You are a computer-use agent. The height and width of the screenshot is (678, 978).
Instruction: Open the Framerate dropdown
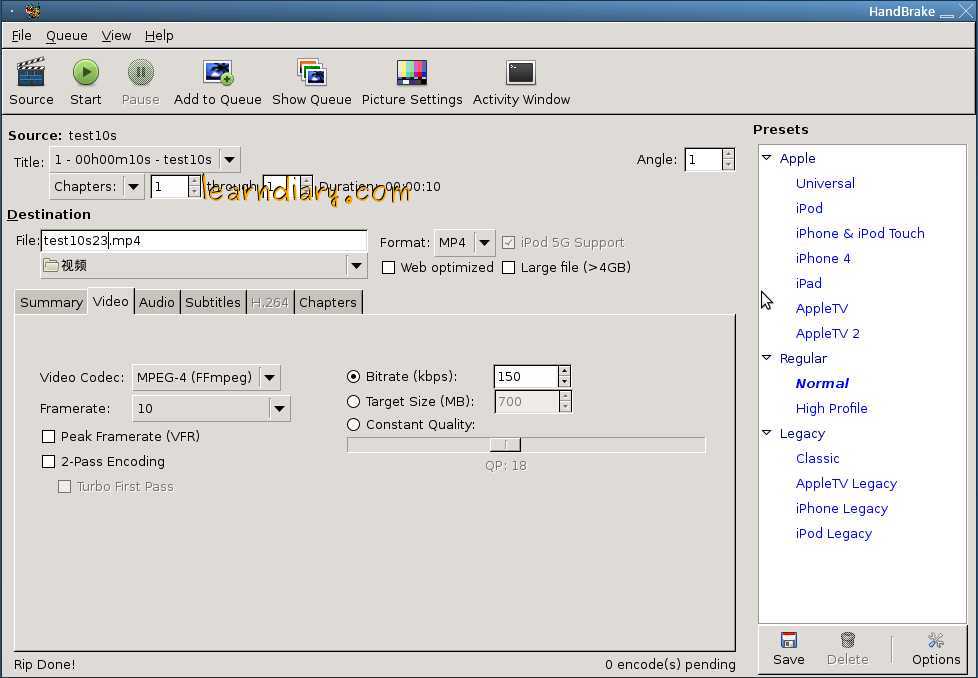pyautogui.click(x=211, y=409)
